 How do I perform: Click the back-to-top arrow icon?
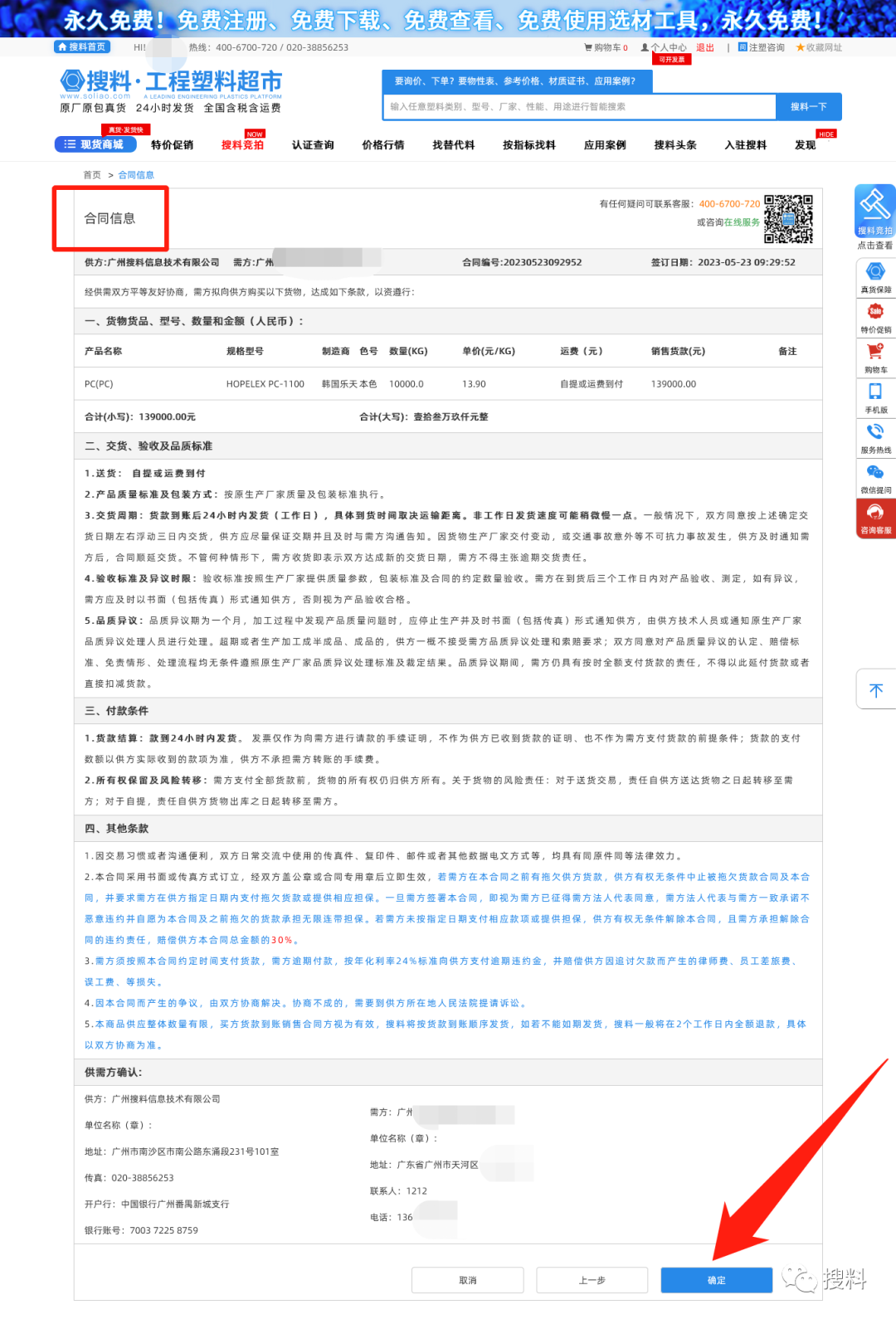click(x=876, y=690)
